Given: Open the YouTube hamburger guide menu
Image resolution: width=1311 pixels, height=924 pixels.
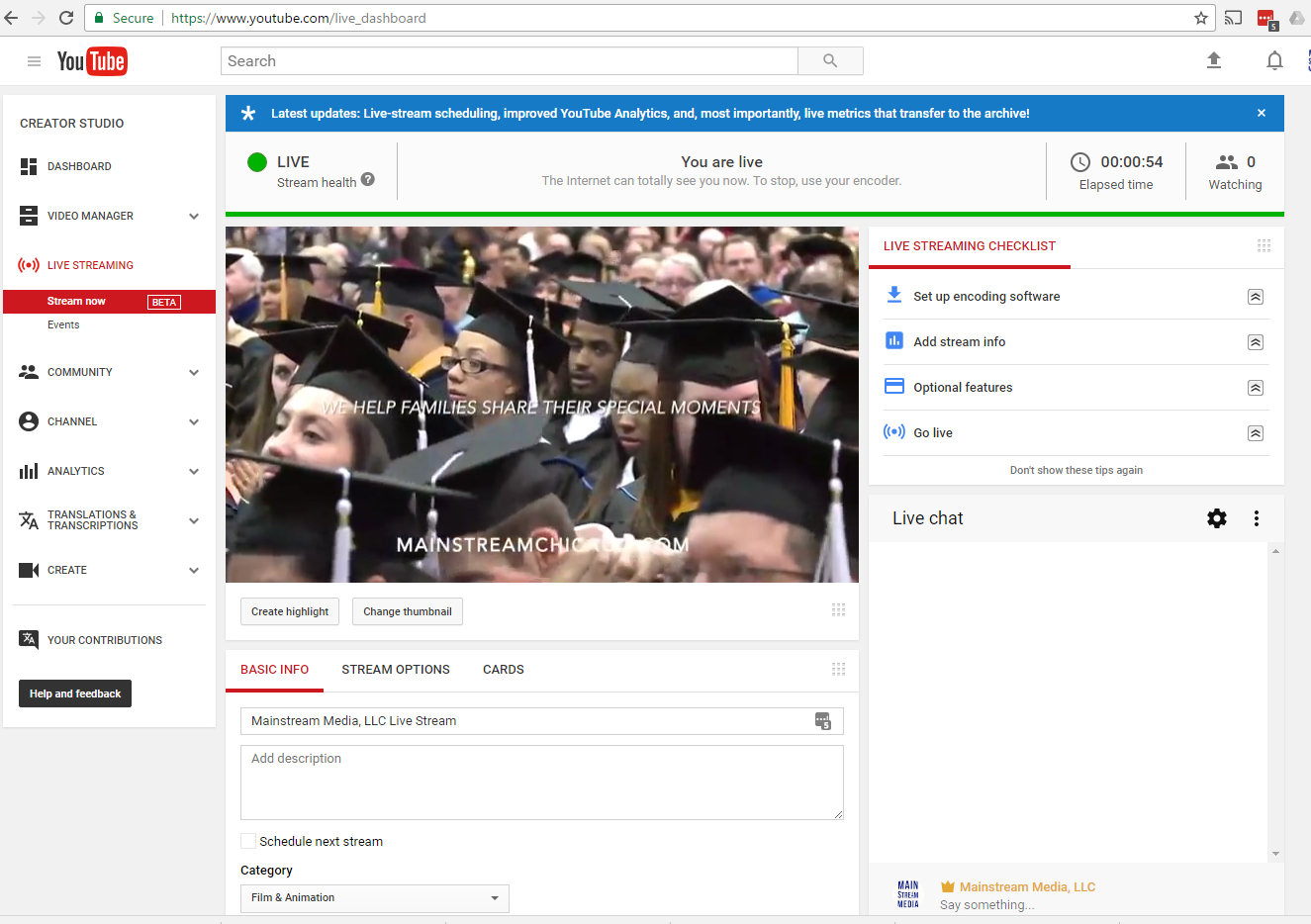Looking at the screenshot, I should click(34, 61).
